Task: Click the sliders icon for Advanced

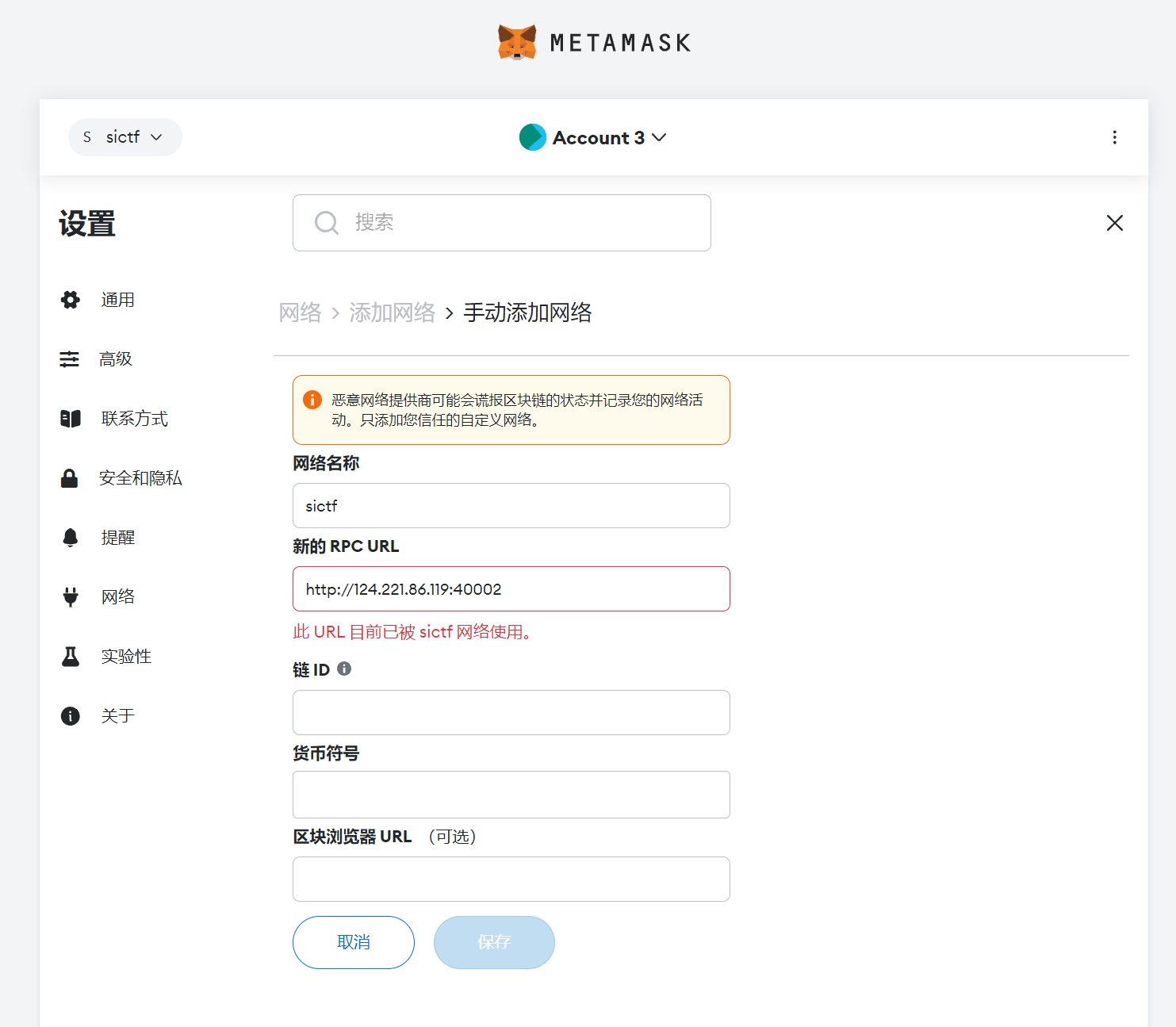Action: pyautogui.click(x=70, y=359)
